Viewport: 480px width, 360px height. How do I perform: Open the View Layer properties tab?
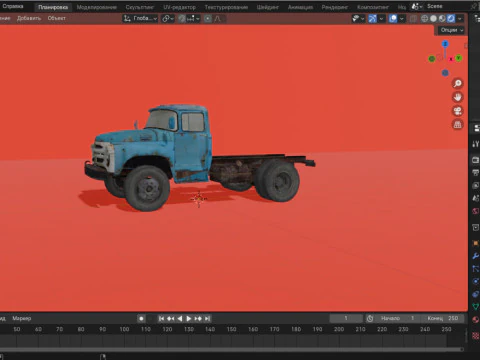click(476, 185)
